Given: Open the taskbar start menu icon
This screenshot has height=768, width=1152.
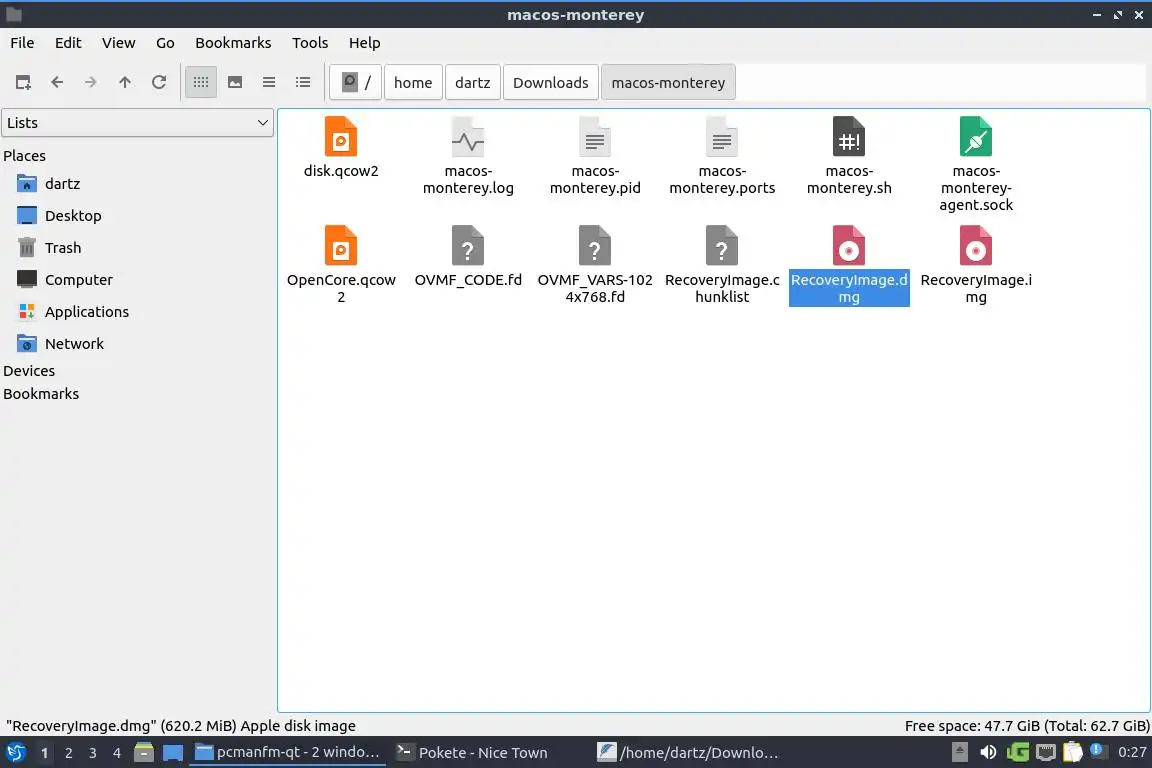Looking at the screenshot, I should point(15,753).
